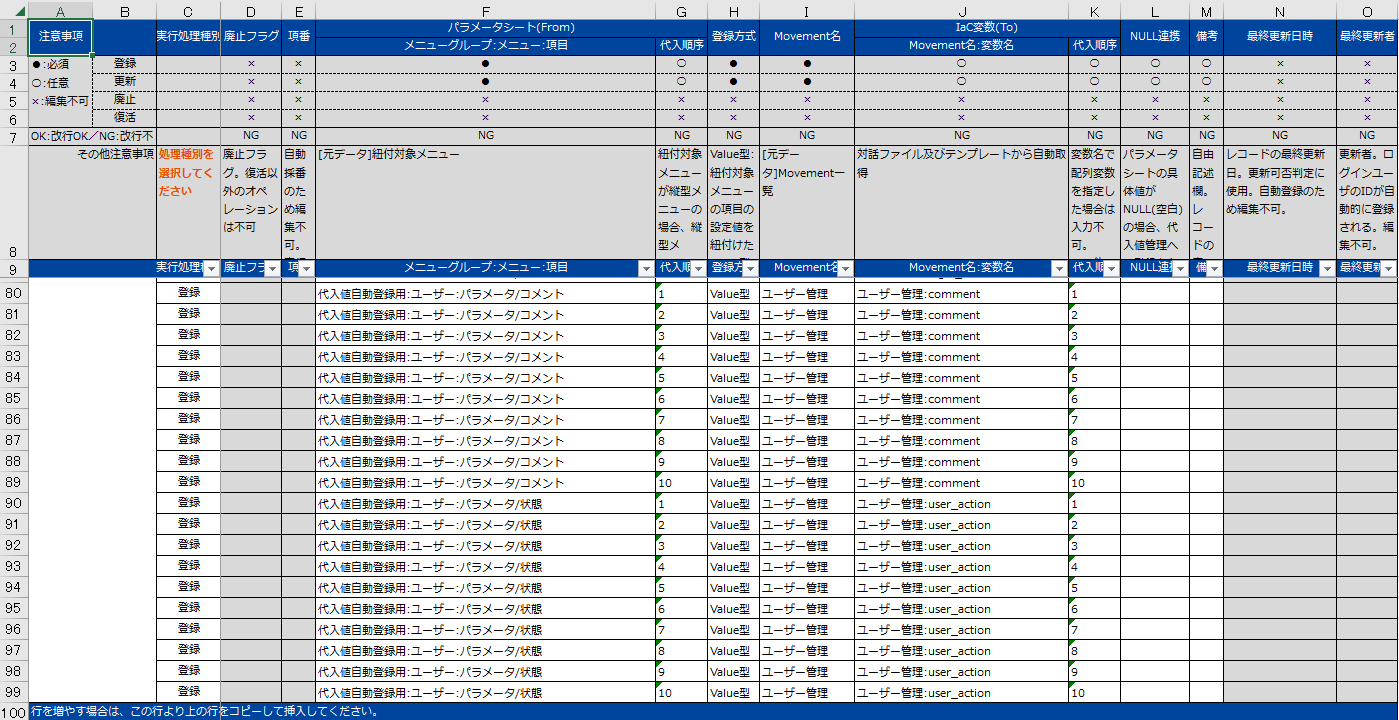Click the AutoFilter icon on 最終更新者 header

pyautogui.click(x=1390, y=267)
